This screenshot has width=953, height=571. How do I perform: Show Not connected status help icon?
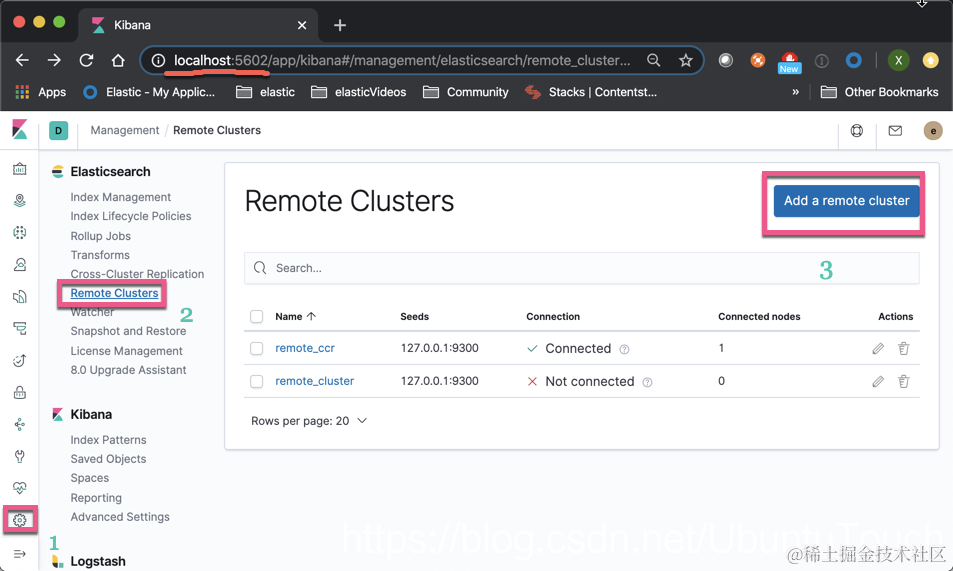[647, 382]
